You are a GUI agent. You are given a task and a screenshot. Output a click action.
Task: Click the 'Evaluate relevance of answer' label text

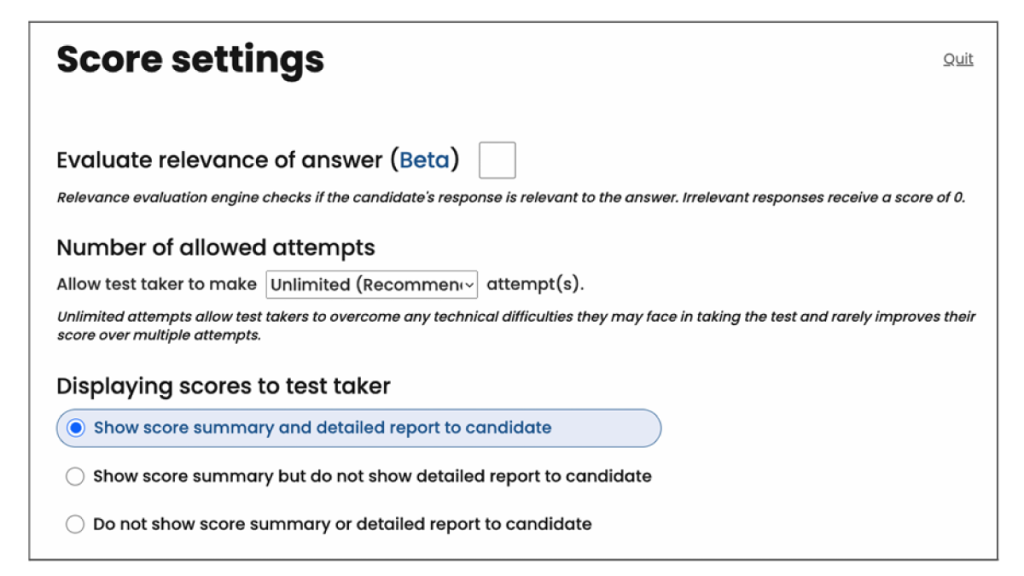(220, 160)
